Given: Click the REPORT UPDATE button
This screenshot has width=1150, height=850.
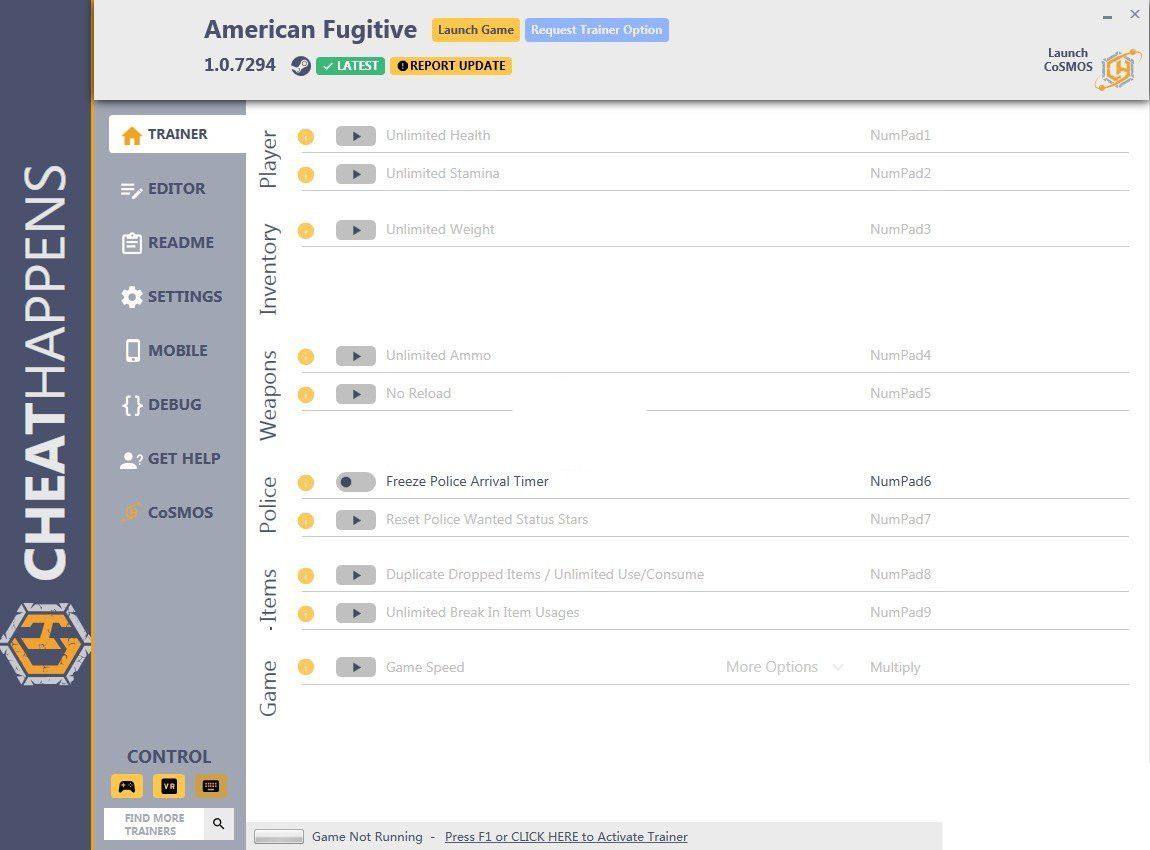Looking at the screenshot, I should point(451,66).
